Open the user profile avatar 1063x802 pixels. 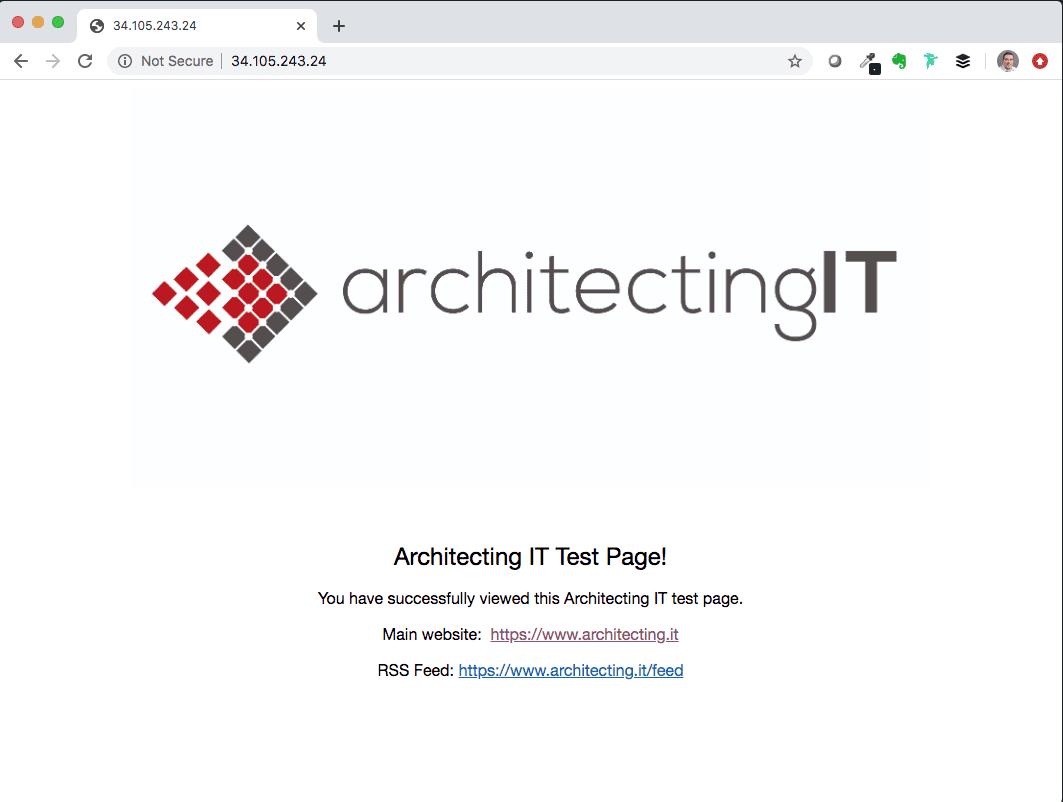pyautogui.click(x=1007, y=61)
